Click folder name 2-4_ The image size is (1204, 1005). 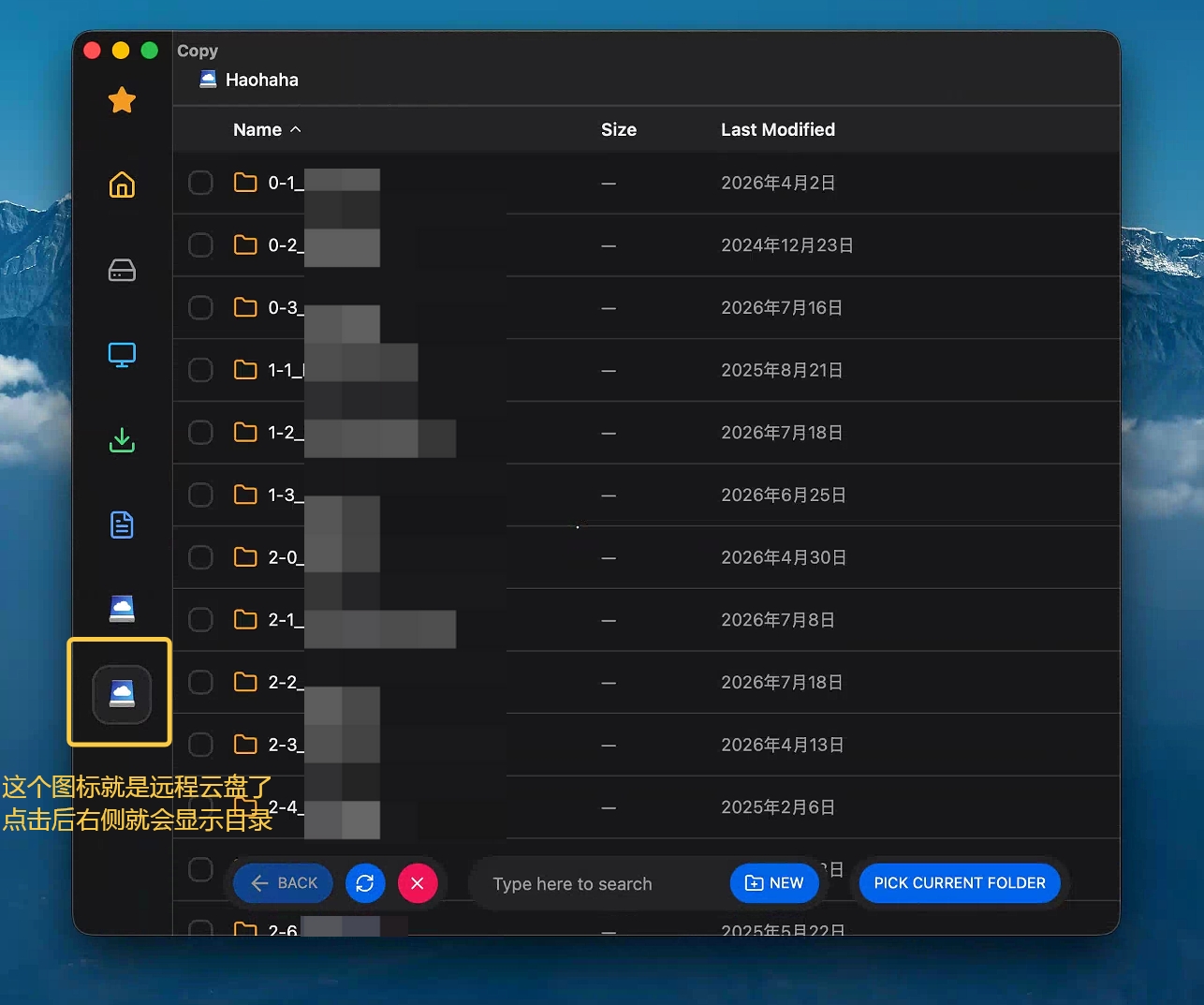[286, 806]
